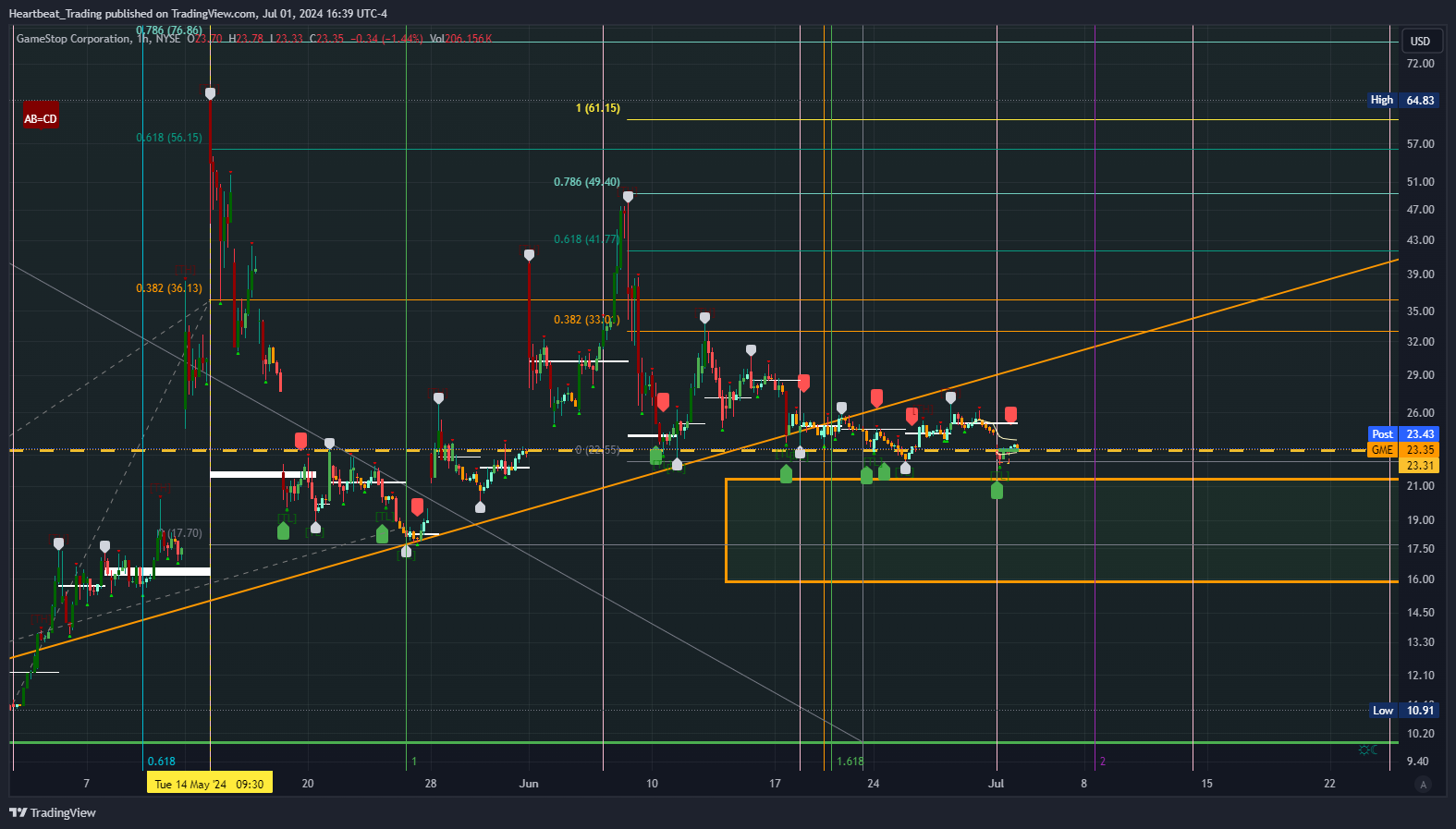Viewport: 1456px width, 829px height.
Task: Click the 16.00 price axis label
Action: coord(1420,579)
